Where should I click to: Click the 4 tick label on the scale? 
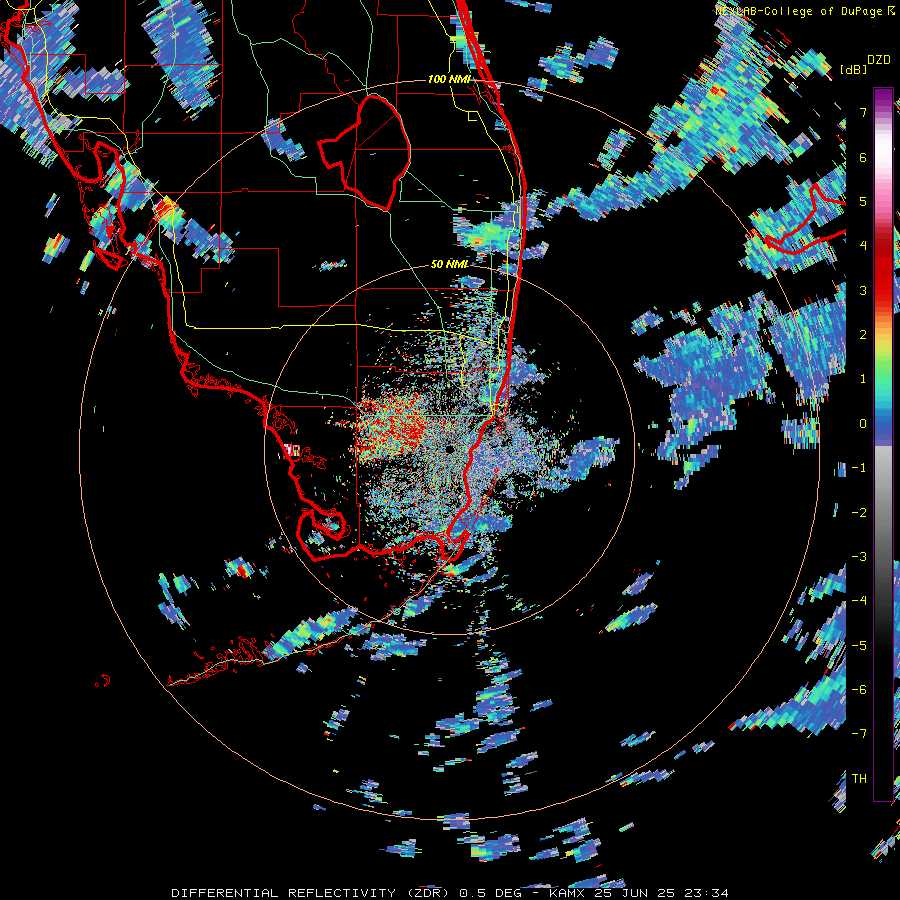coord(863,246)
